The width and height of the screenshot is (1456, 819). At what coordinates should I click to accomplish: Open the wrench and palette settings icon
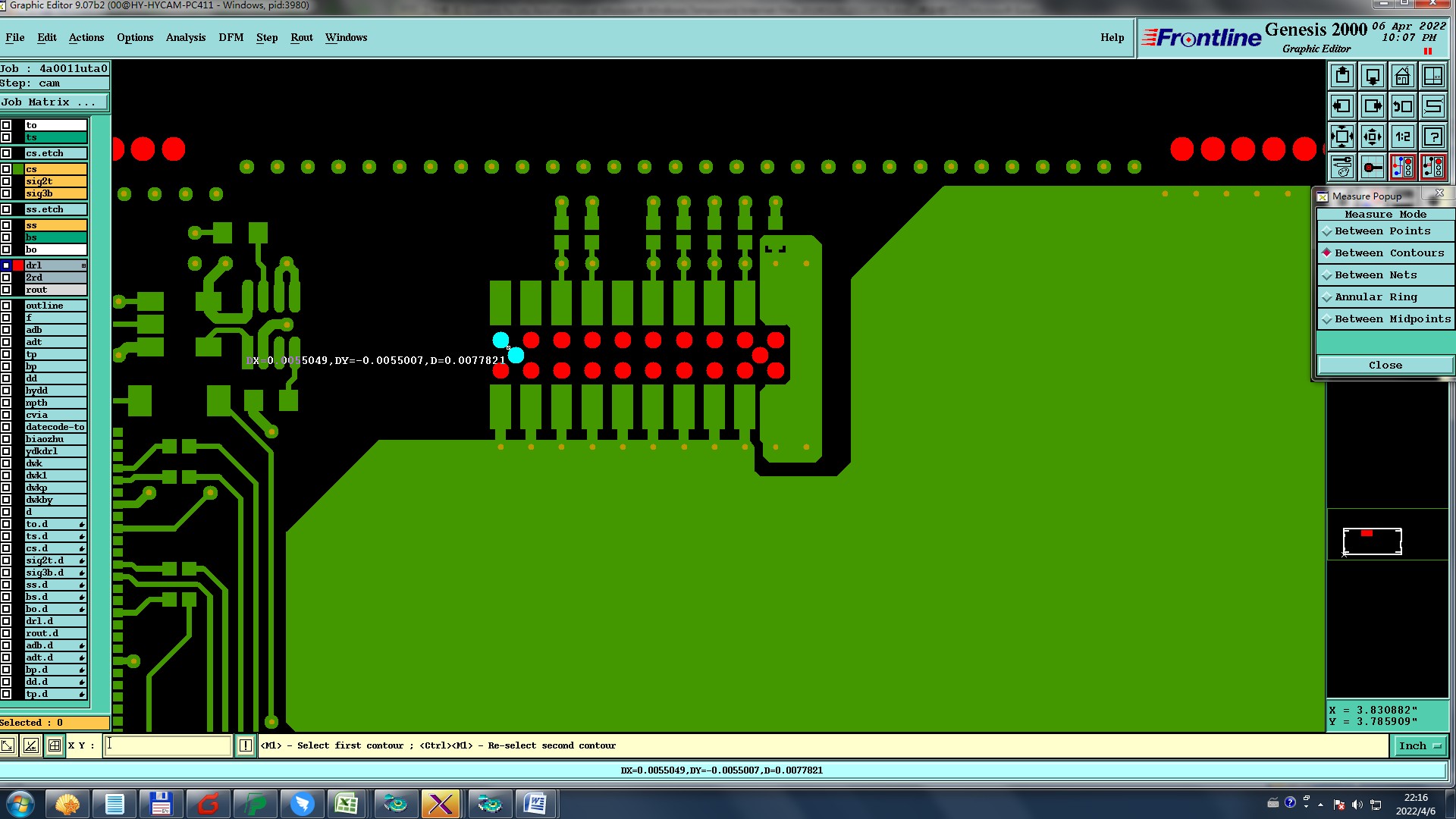[1341, 167]
